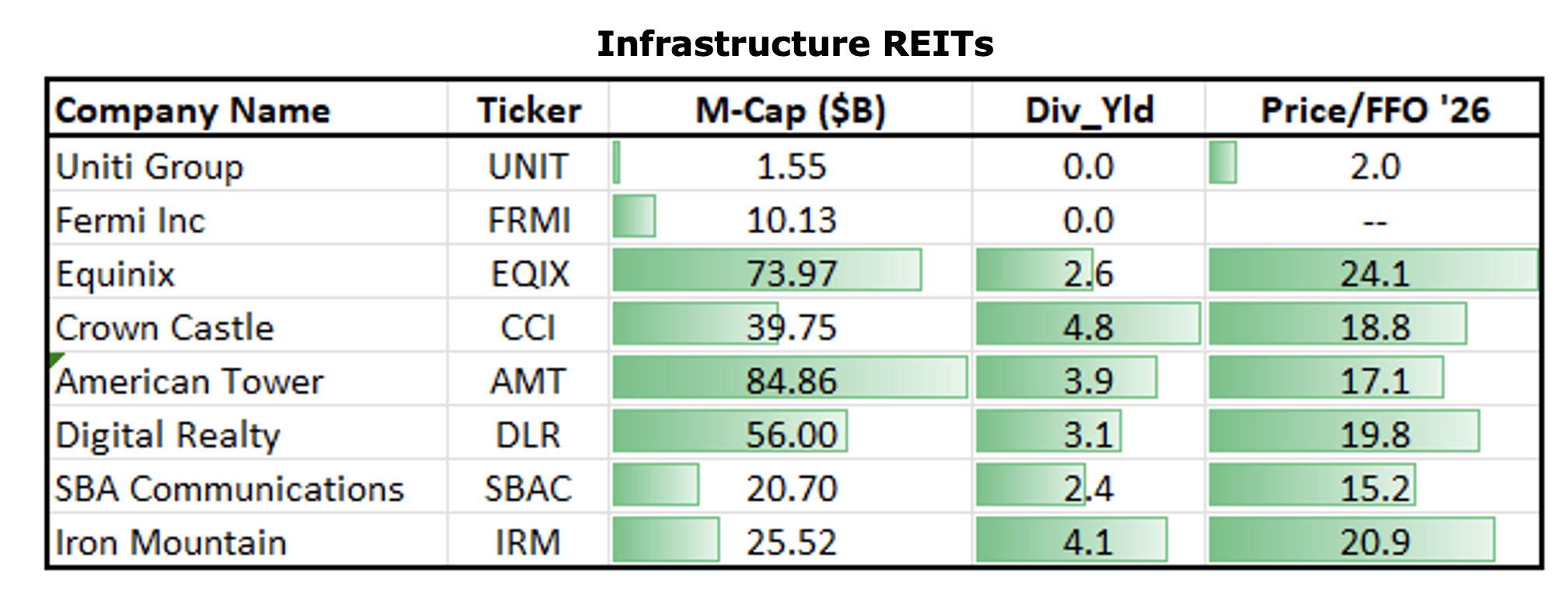Select the Price/FFO '26 header
1568x600 pixels.
click(1374, 110)
